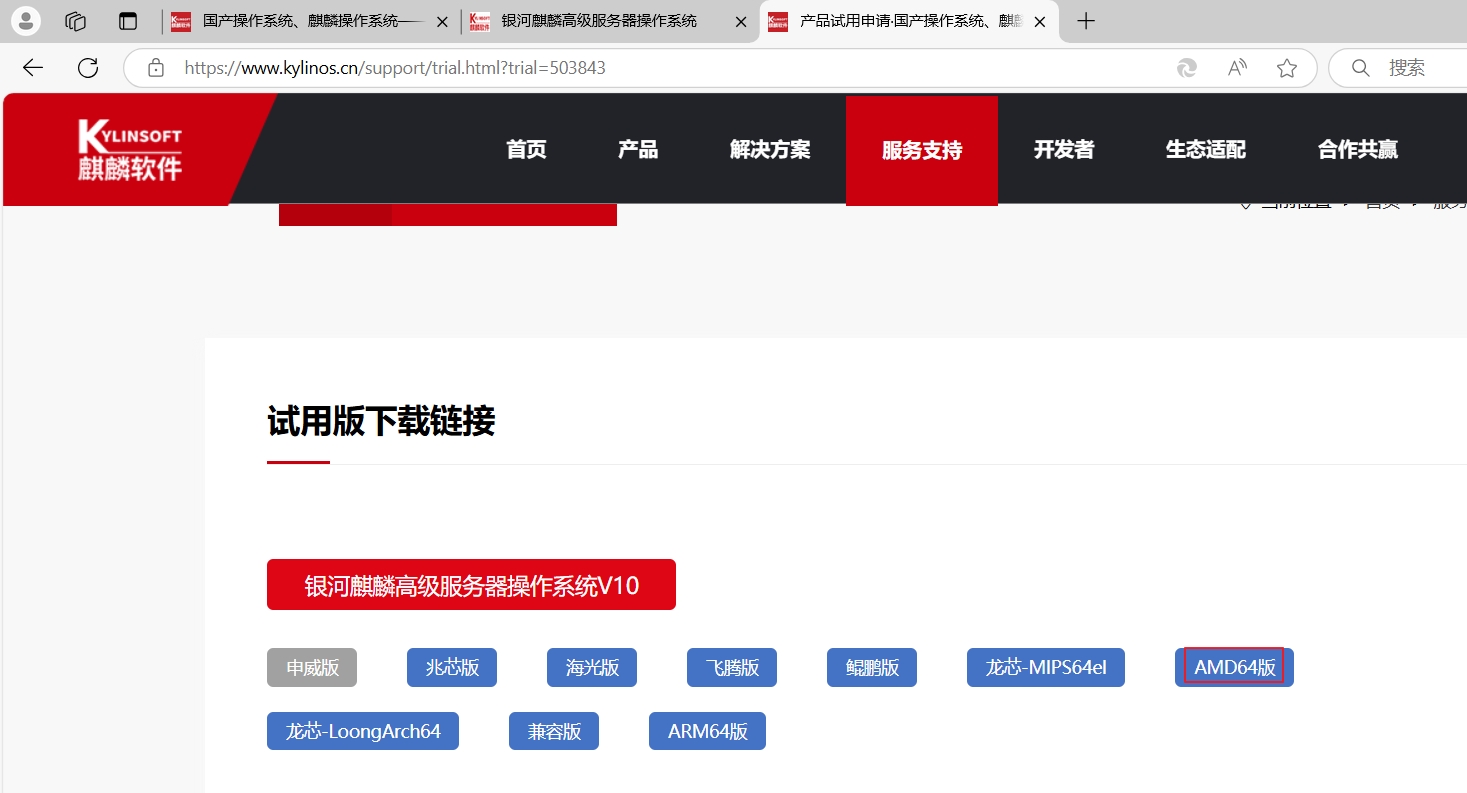
Task: Open the workspaces icon in tab bar
Action: tap(76, 21)
